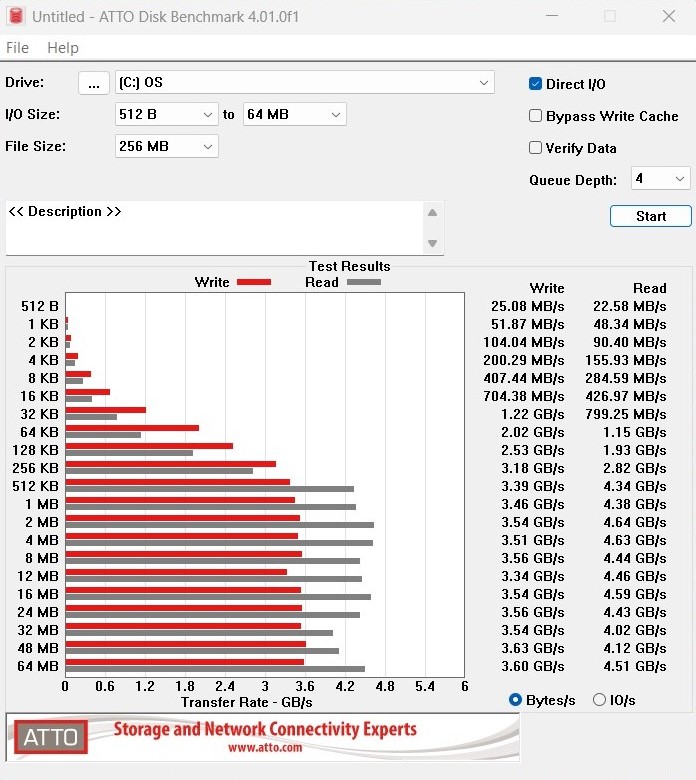Click the gray Read legend swatch
The width and height of the screenshot is (696, 780).
[364, 282]
